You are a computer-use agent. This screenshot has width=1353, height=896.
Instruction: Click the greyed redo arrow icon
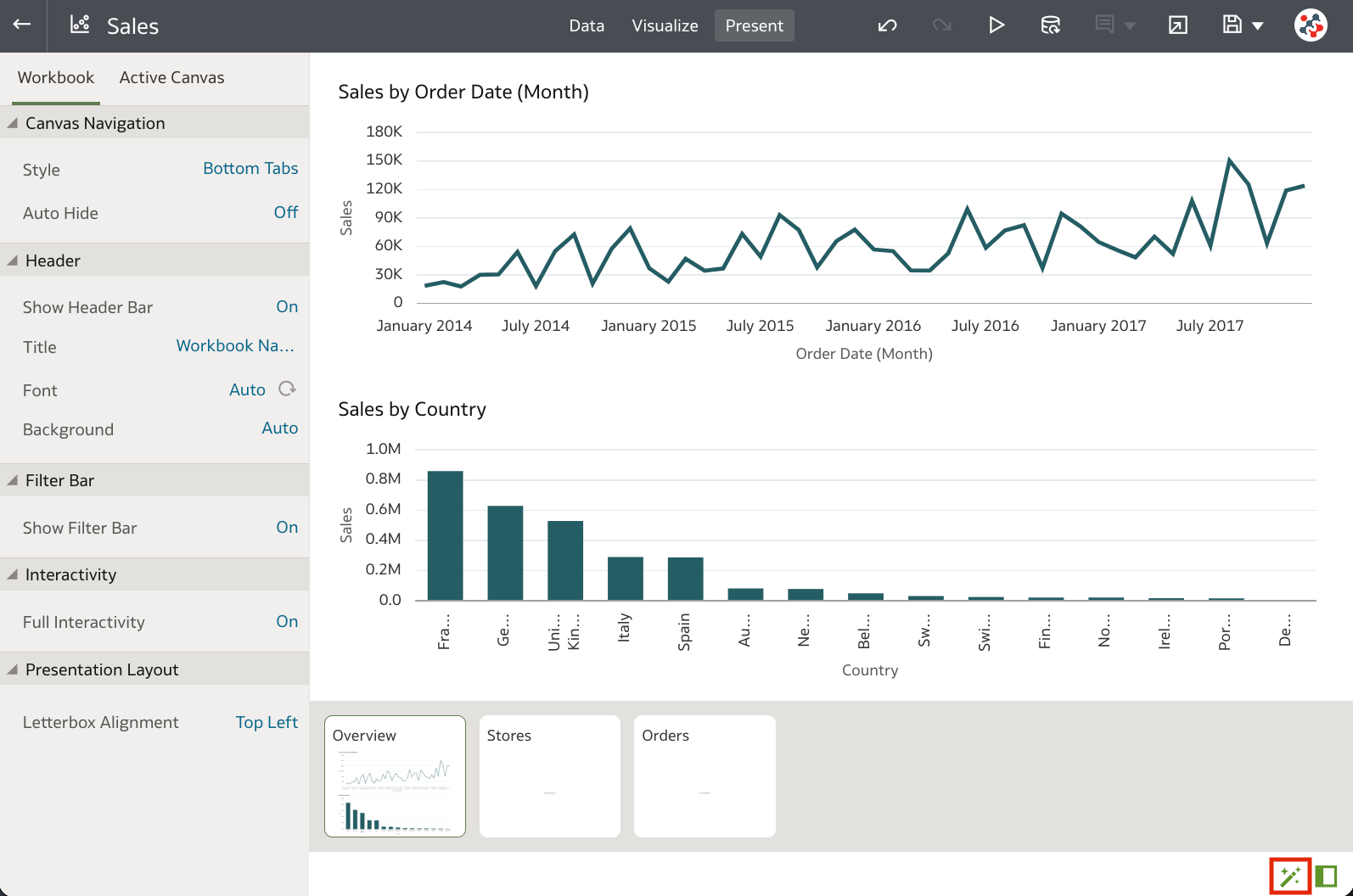(941, 25)
